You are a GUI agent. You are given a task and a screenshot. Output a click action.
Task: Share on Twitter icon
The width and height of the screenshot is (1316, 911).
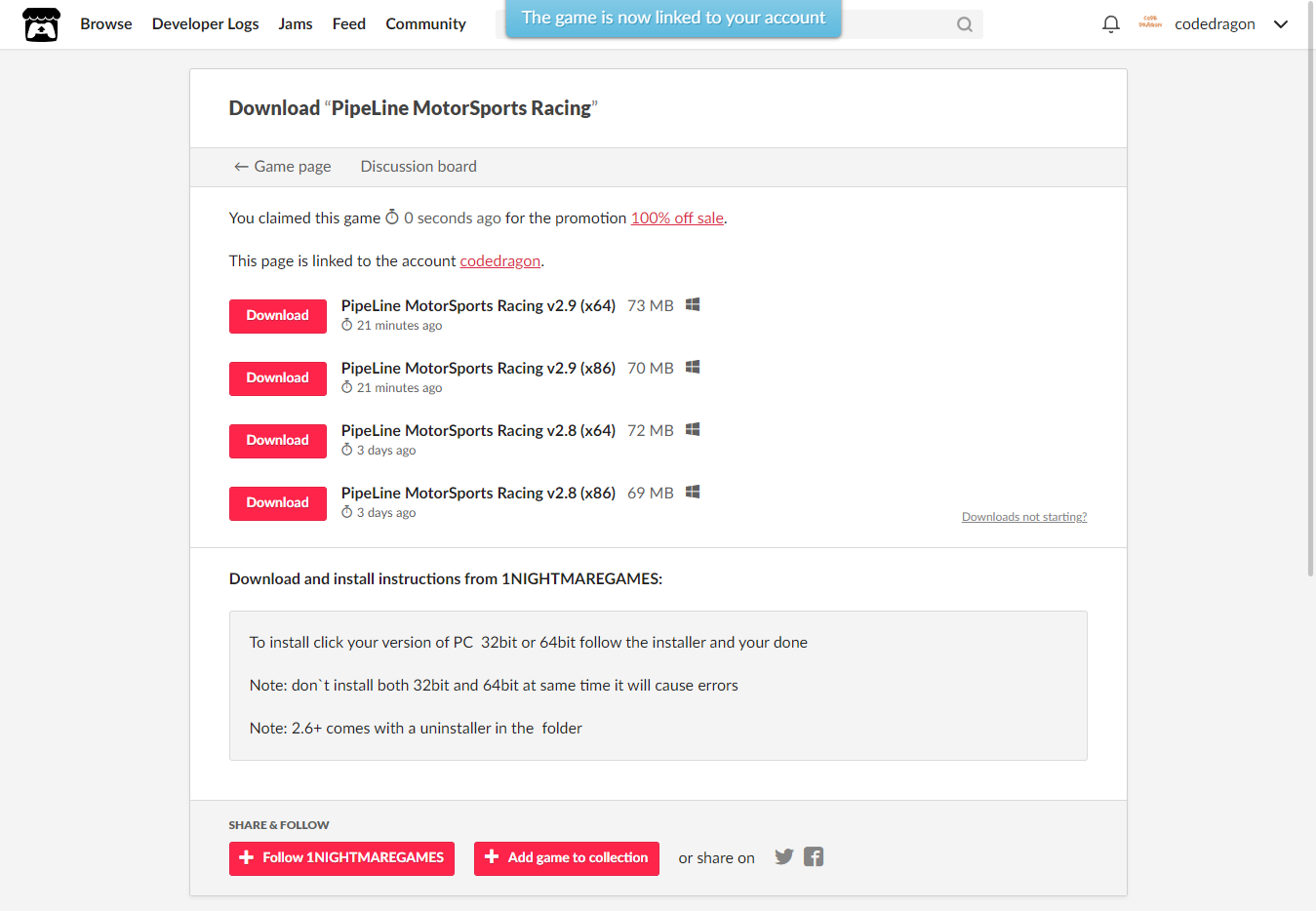coord(784,856)
